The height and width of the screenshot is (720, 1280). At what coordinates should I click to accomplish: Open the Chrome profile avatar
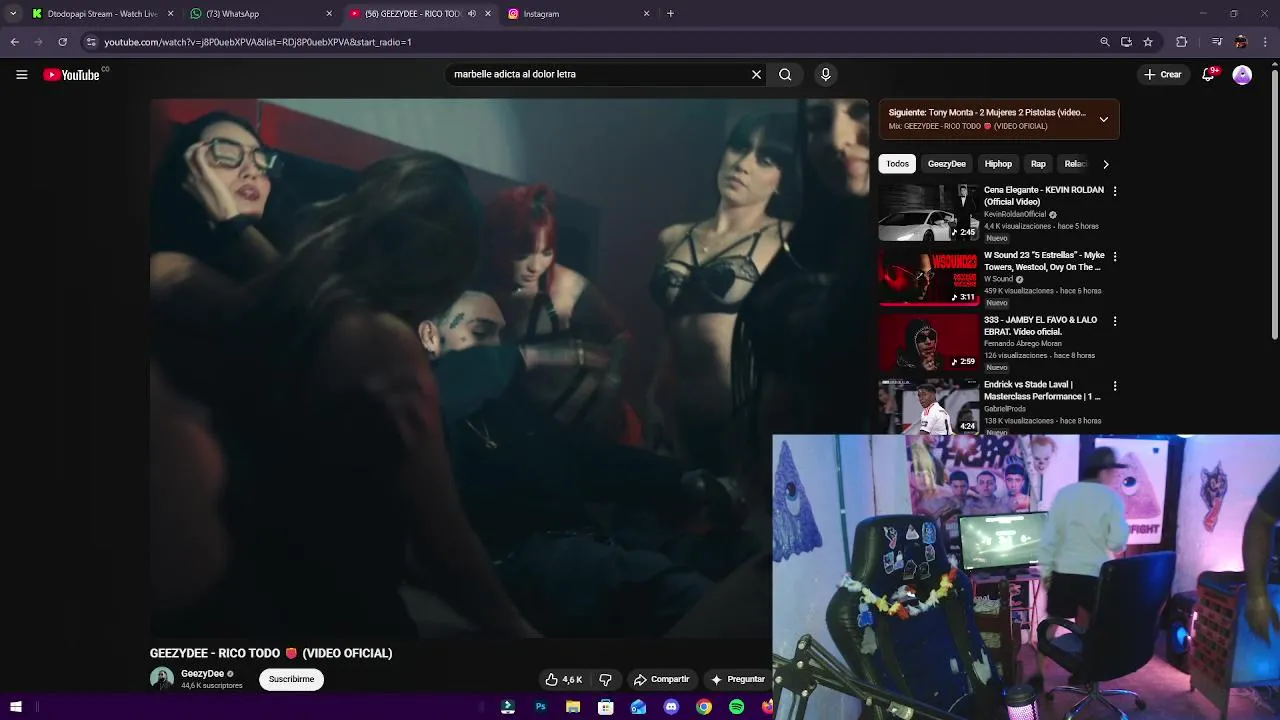(x=1241, y=42)
